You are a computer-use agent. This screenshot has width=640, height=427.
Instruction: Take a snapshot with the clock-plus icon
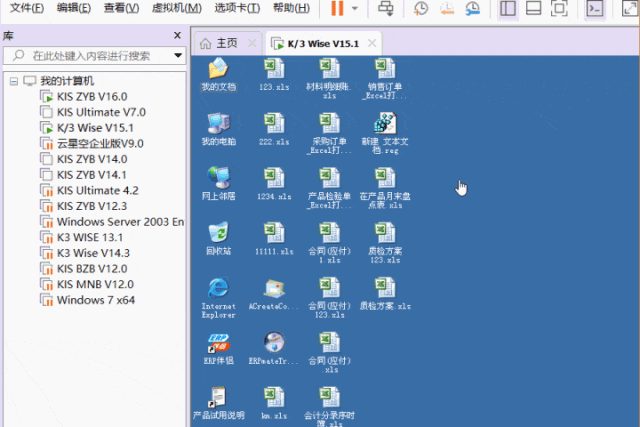click(x=420, y=8)
